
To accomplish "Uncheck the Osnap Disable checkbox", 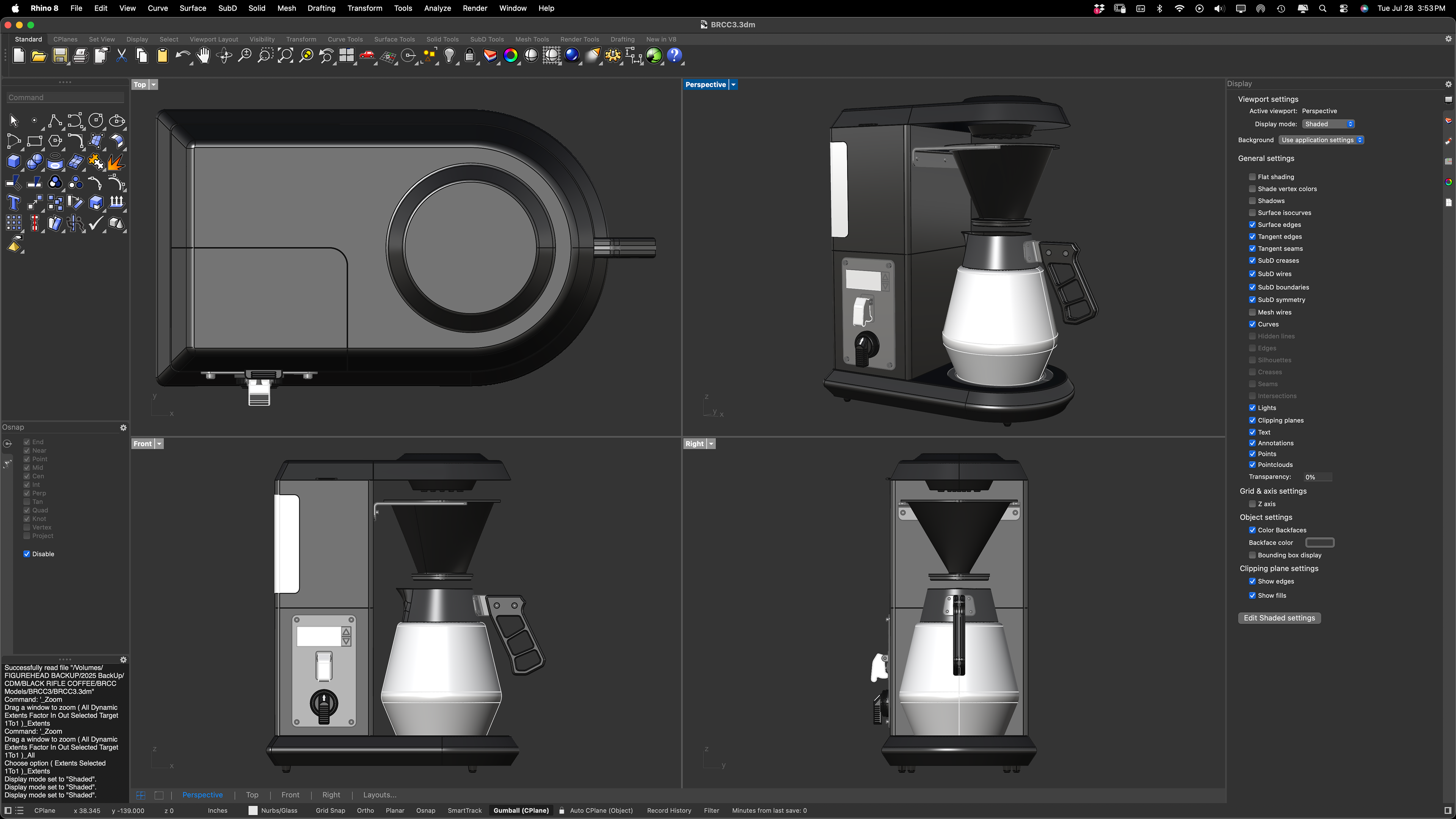I will pos(27,554).
